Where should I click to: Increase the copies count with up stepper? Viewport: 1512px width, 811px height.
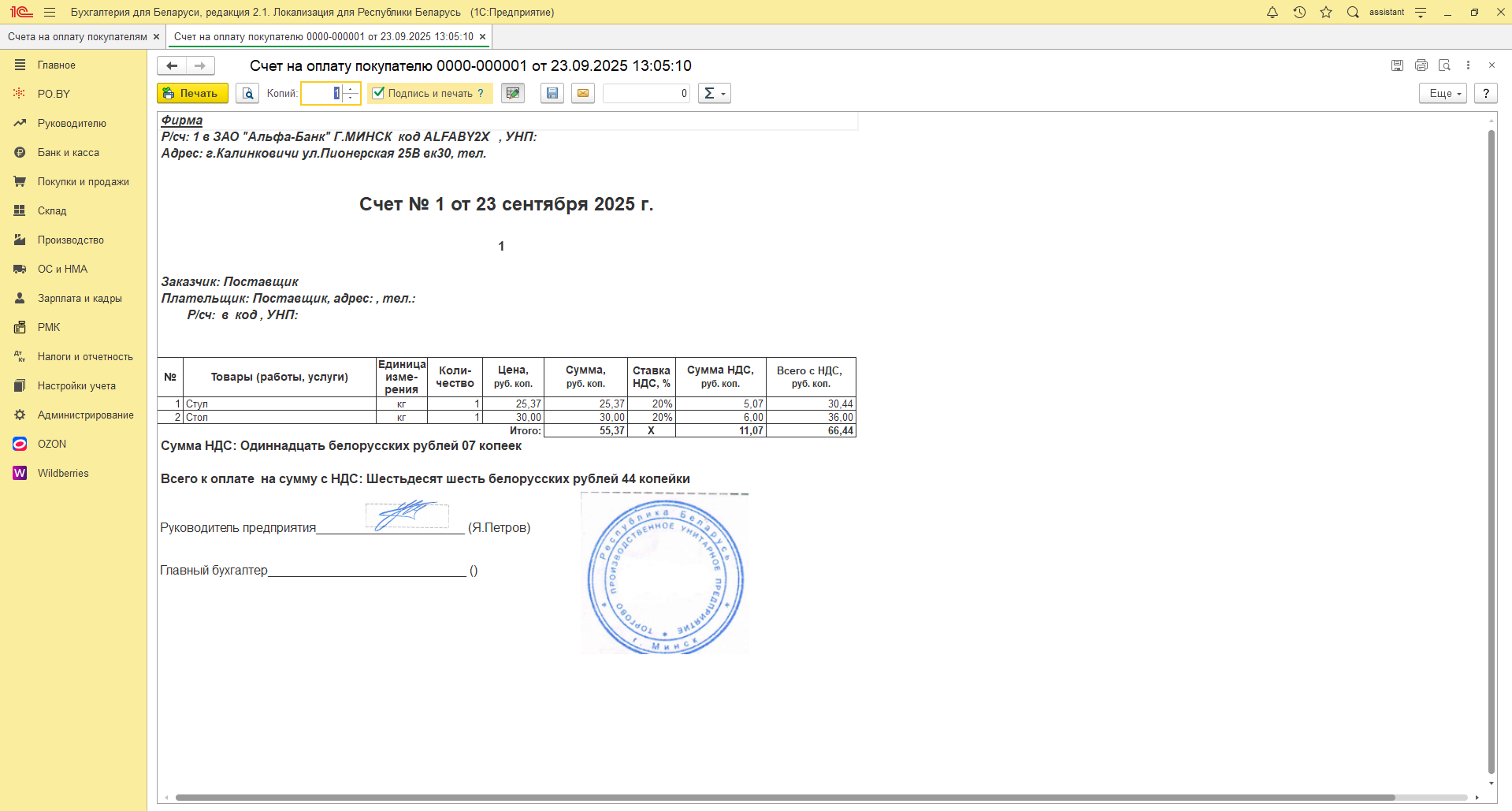coord(351,89)
